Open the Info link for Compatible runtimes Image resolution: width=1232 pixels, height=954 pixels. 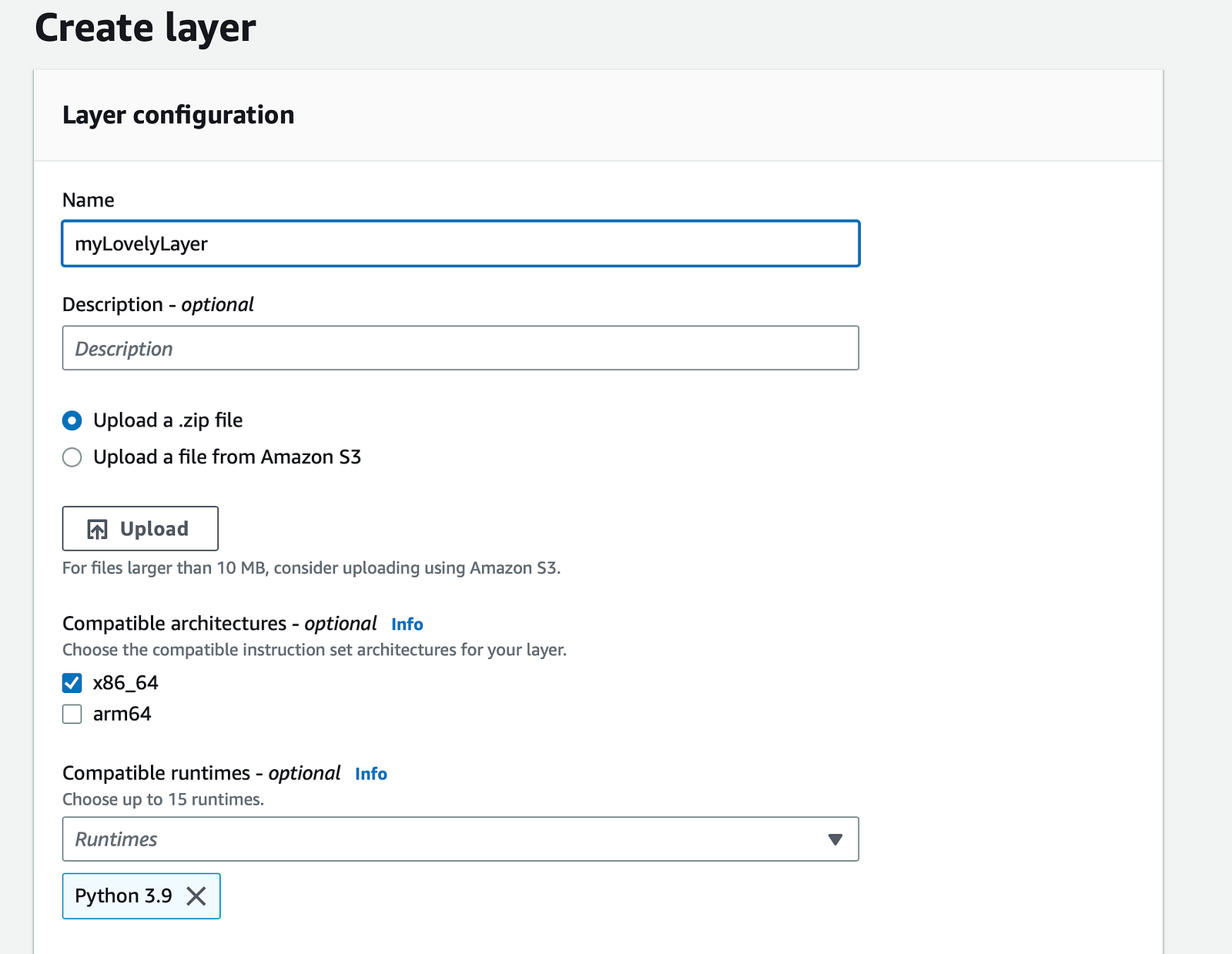click(x=370, y=774)
